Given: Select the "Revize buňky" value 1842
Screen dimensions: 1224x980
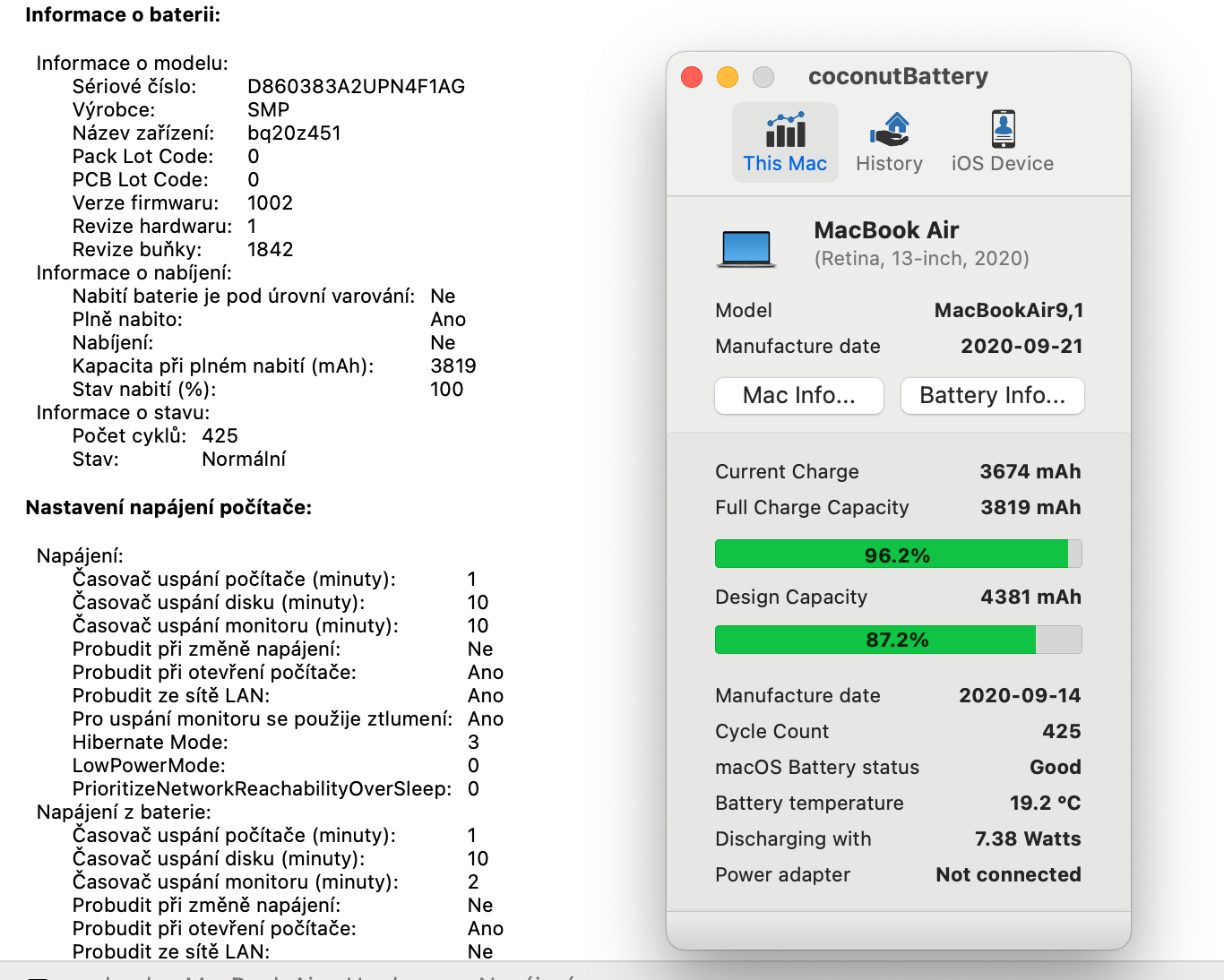Looking at the screenshot, I should 271,250.
